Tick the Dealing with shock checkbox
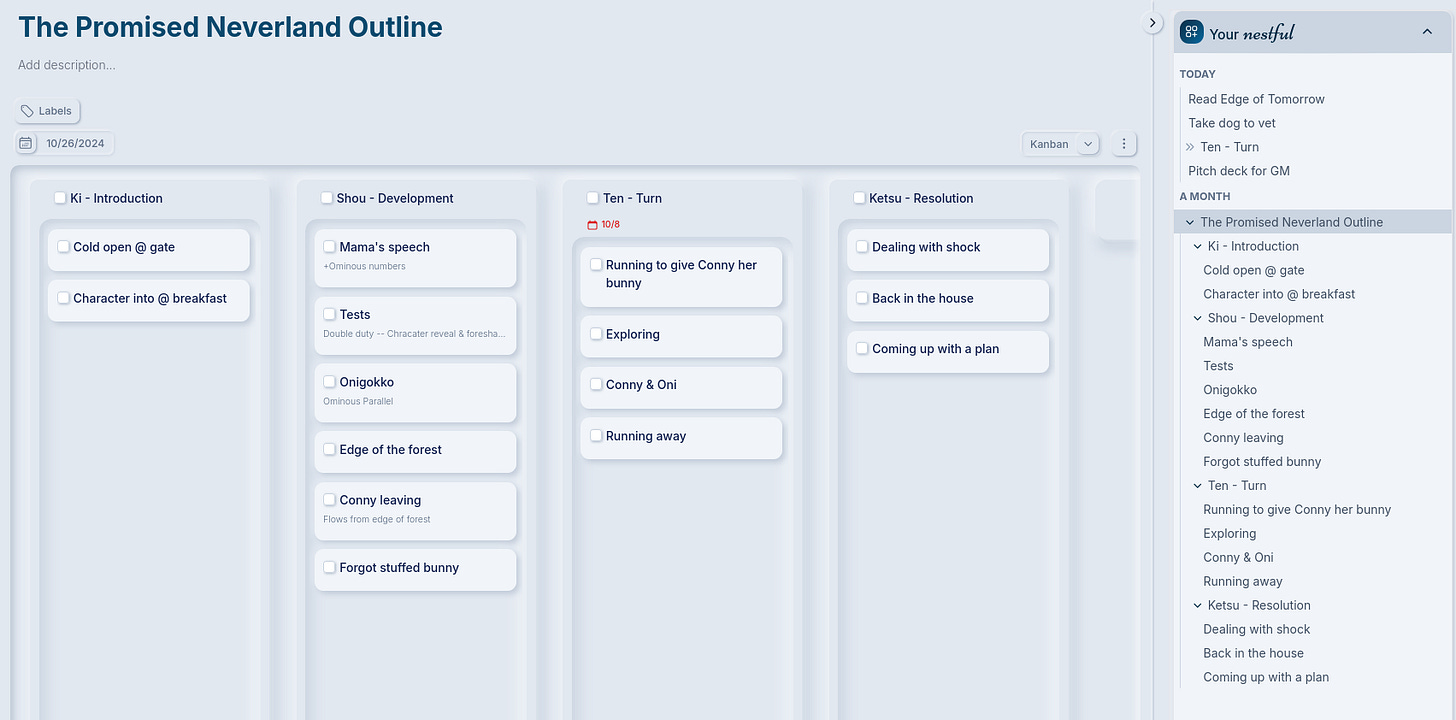Viewport: 1456px width, 720px height. pyautogui.click(x=862, y=247)
